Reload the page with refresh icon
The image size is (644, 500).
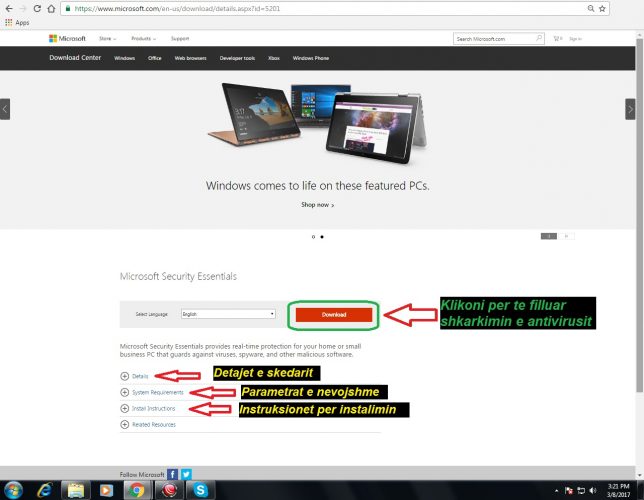tap(37, 8)
